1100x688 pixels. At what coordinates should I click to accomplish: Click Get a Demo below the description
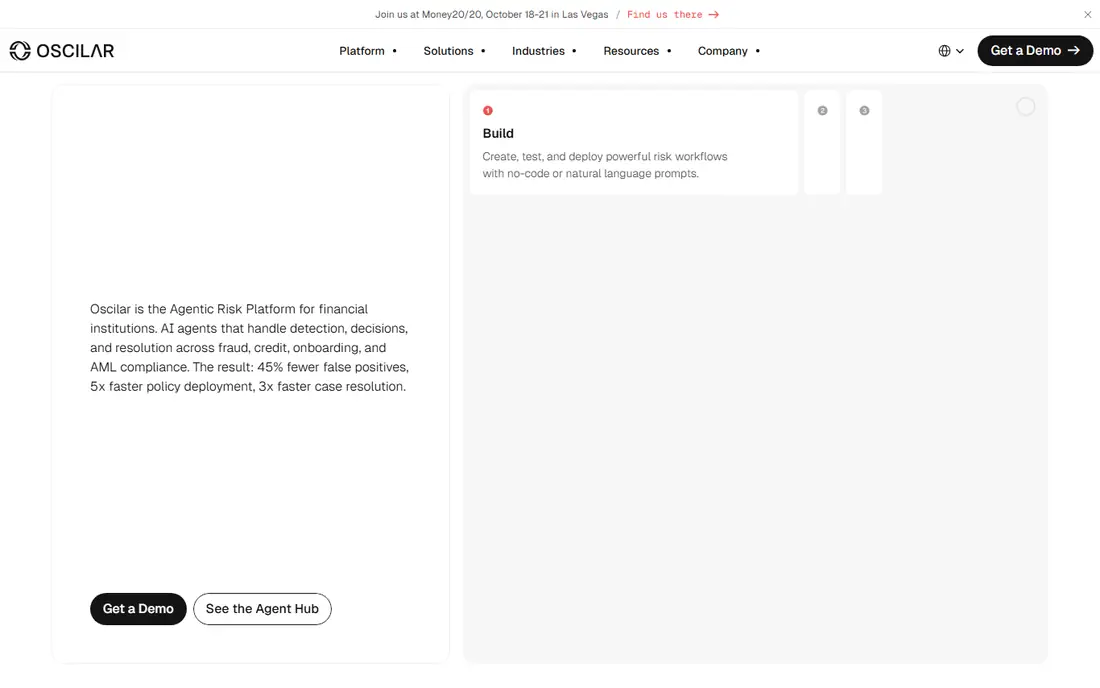[138, 609]
